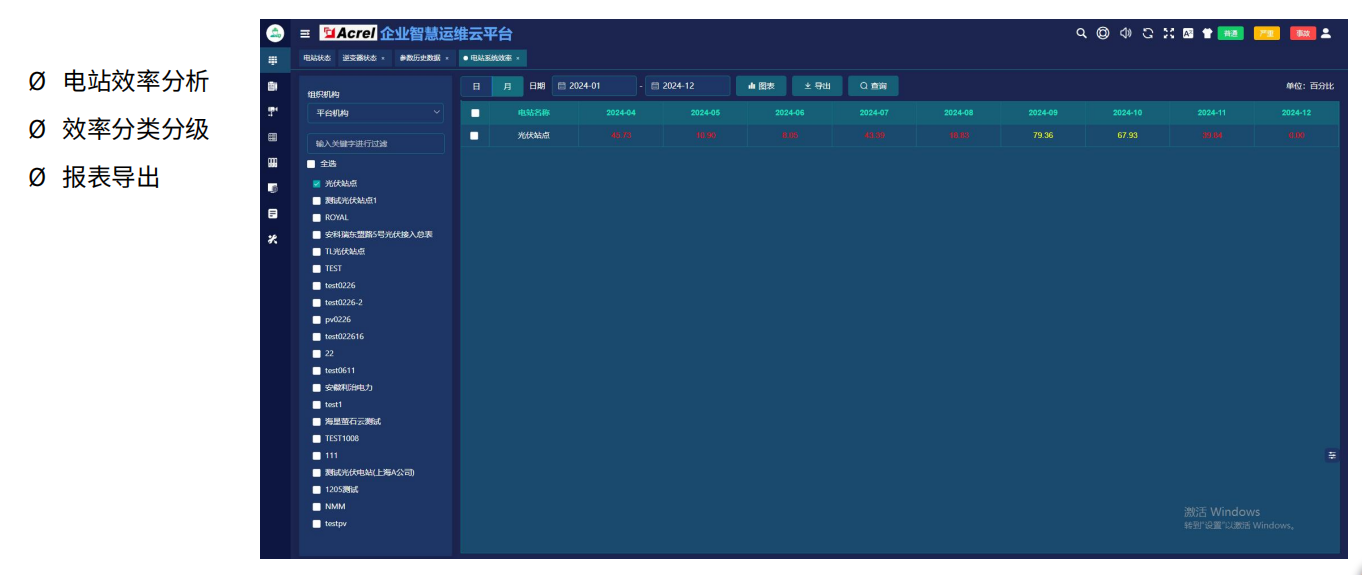This screenshot has height=575, width=1362.
Task: Click the keyword filter input field
Action: (x=375, y=144)
